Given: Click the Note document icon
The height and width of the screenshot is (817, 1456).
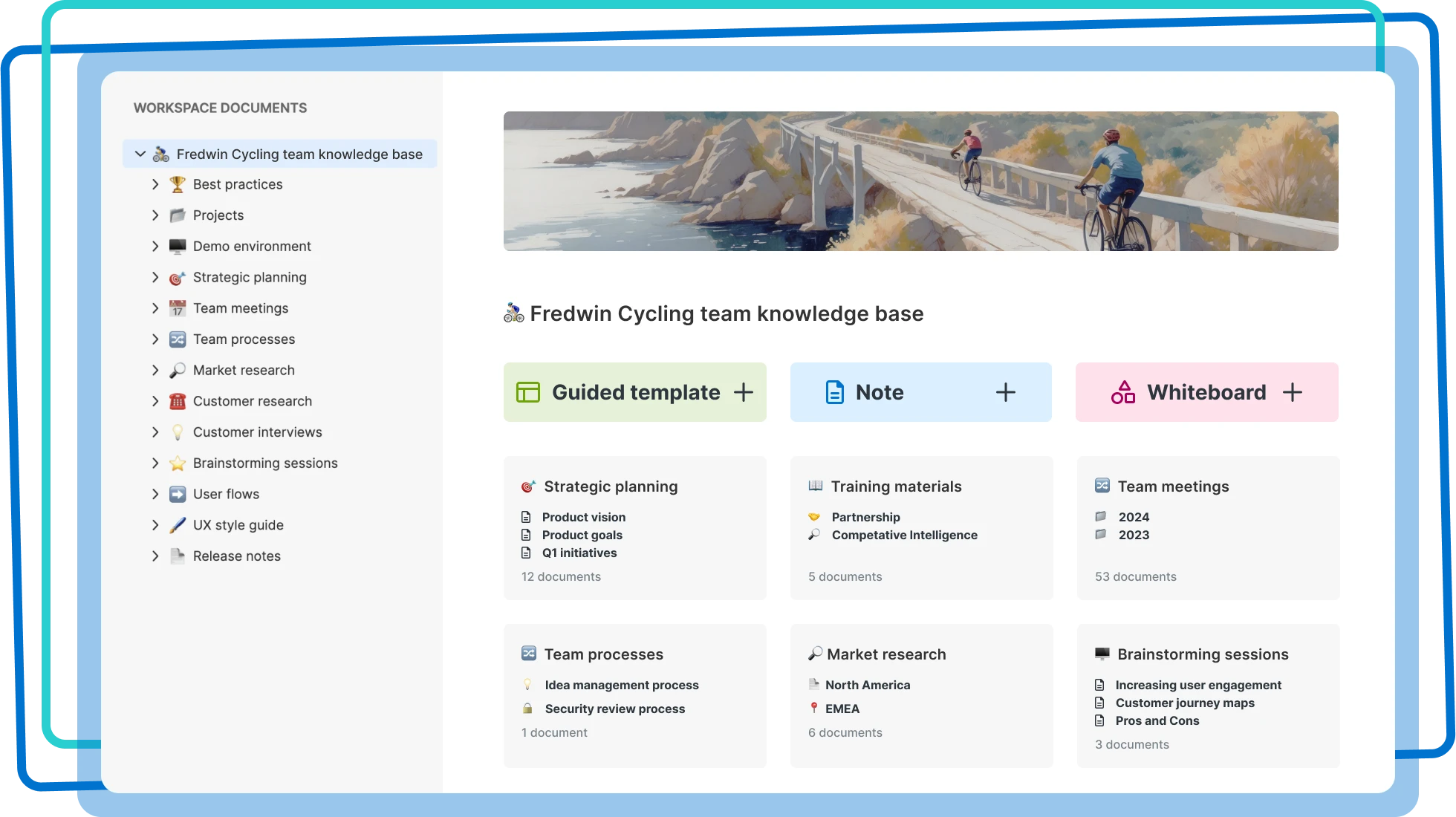Looking at the screenshot, I should coord(835,392).
